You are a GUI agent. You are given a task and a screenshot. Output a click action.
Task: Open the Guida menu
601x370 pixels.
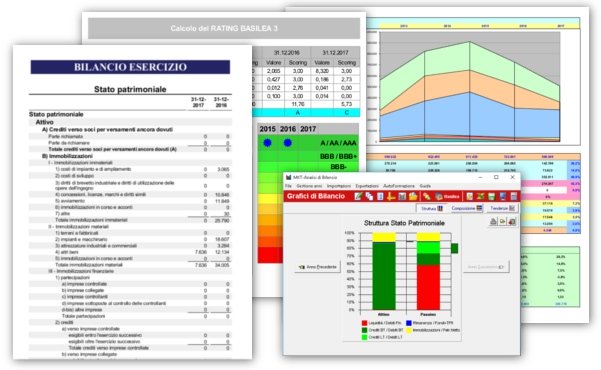tap(425, 186)
